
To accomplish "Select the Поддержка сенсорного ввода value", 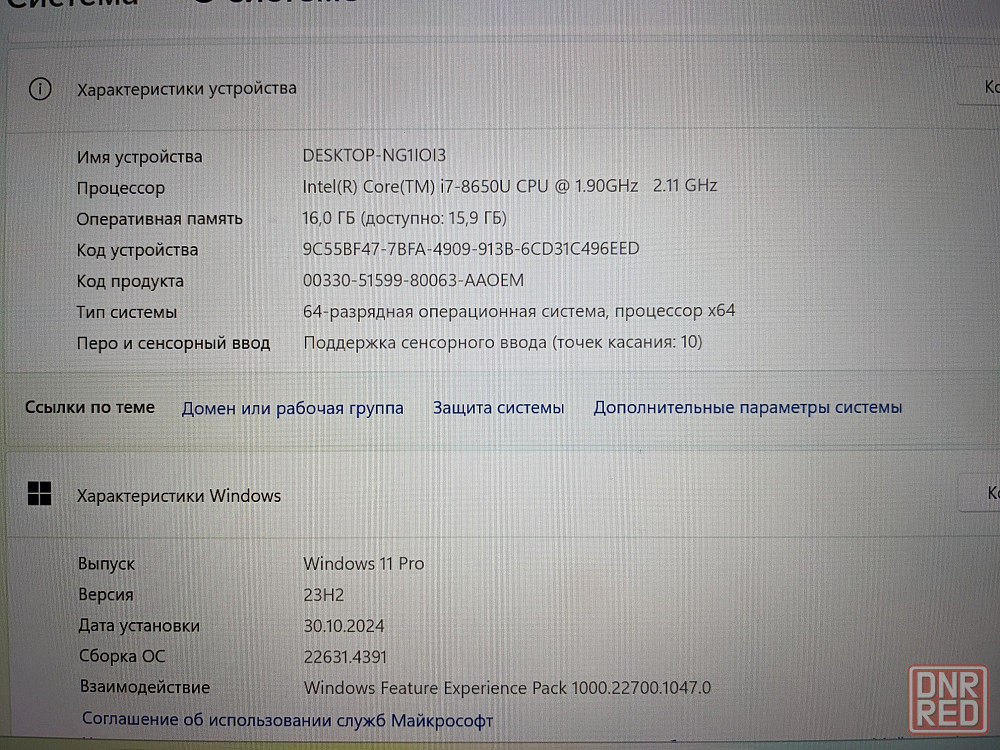I will coord(503,342).
